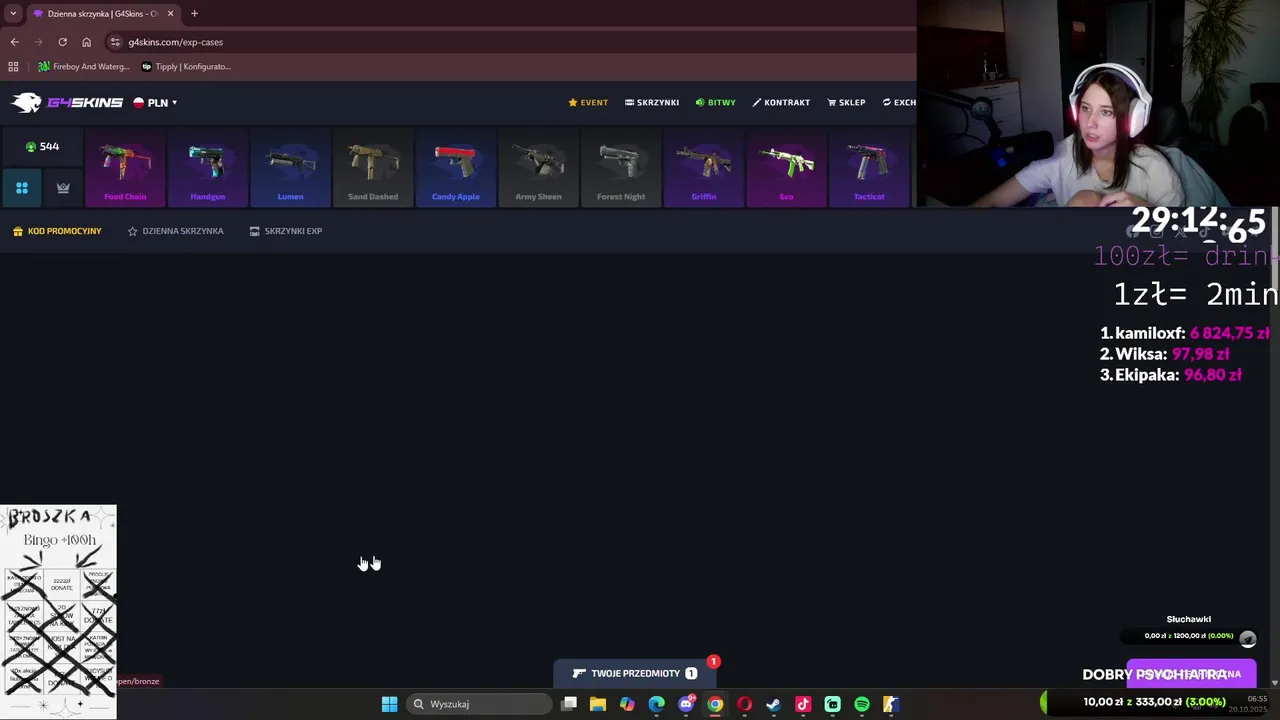Switch to Chrome on taskbar

pos(715,704)
